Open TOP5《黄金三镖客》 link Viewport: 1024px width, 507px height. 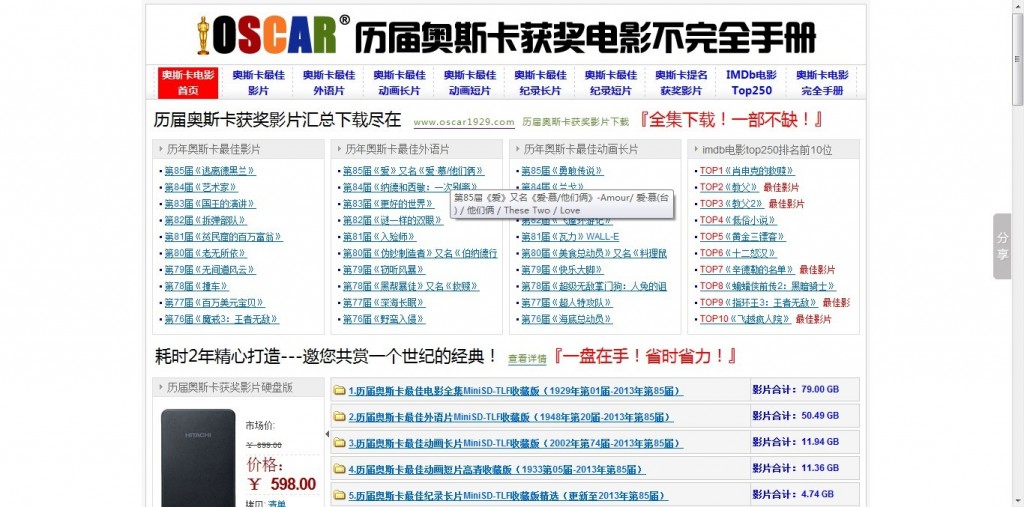pos(743,237)
